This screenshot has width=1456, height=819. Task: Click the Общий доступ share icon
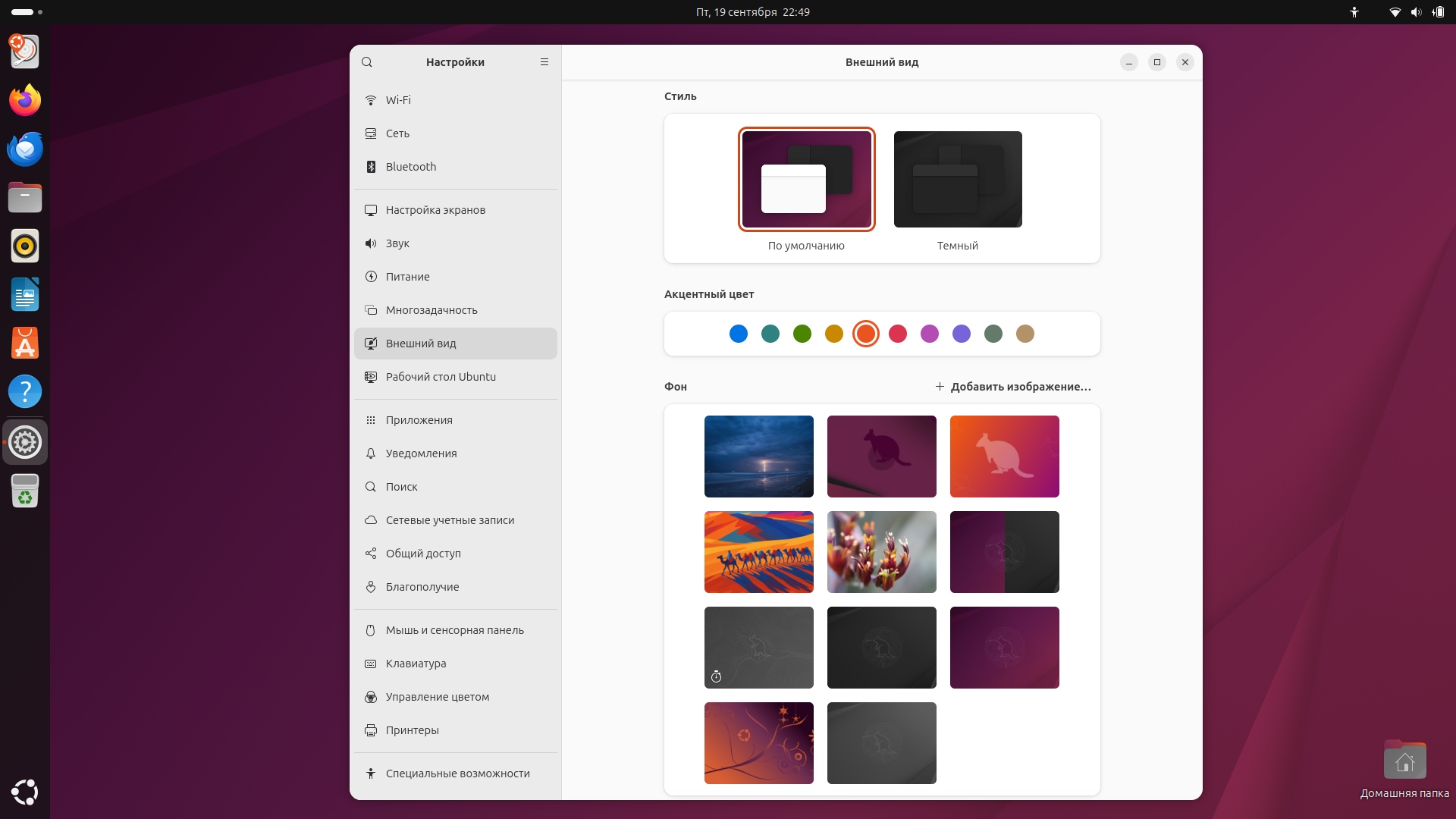click(371, 554)
